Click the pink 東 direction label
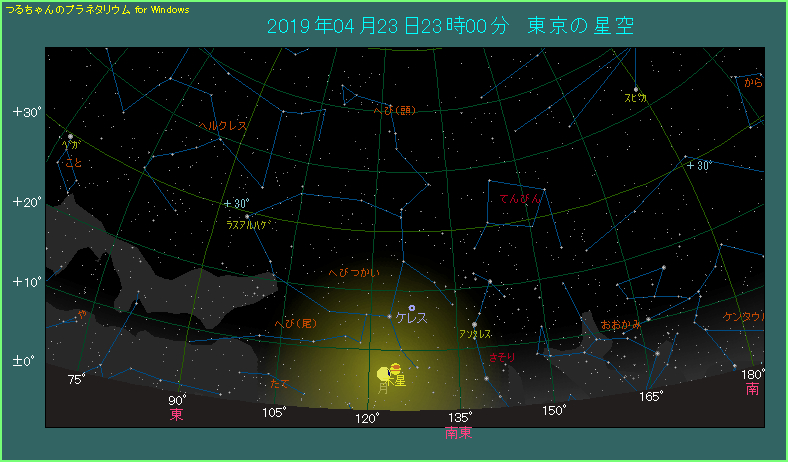Image resolution: width=788 pixels, height=462 pixels. 177,414
